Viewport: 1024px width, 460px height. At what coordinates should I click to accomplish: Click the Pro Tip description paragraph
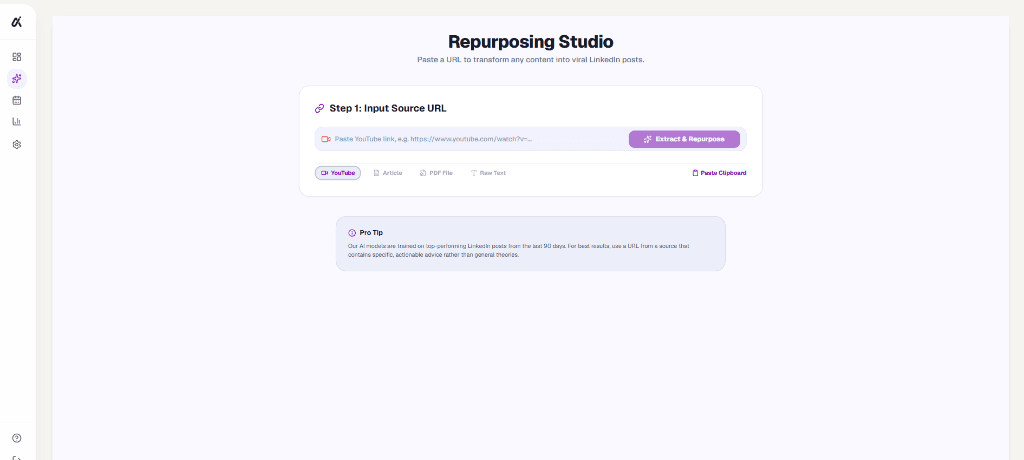(x=519, y=250)
